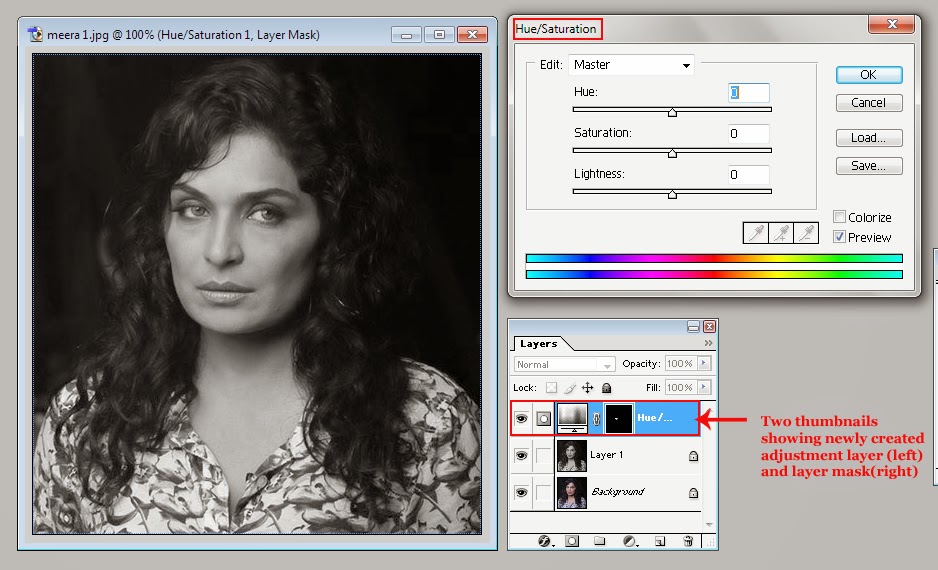Click the 'Background' layer name
The image size is (938, 570).
pos(617,492)
